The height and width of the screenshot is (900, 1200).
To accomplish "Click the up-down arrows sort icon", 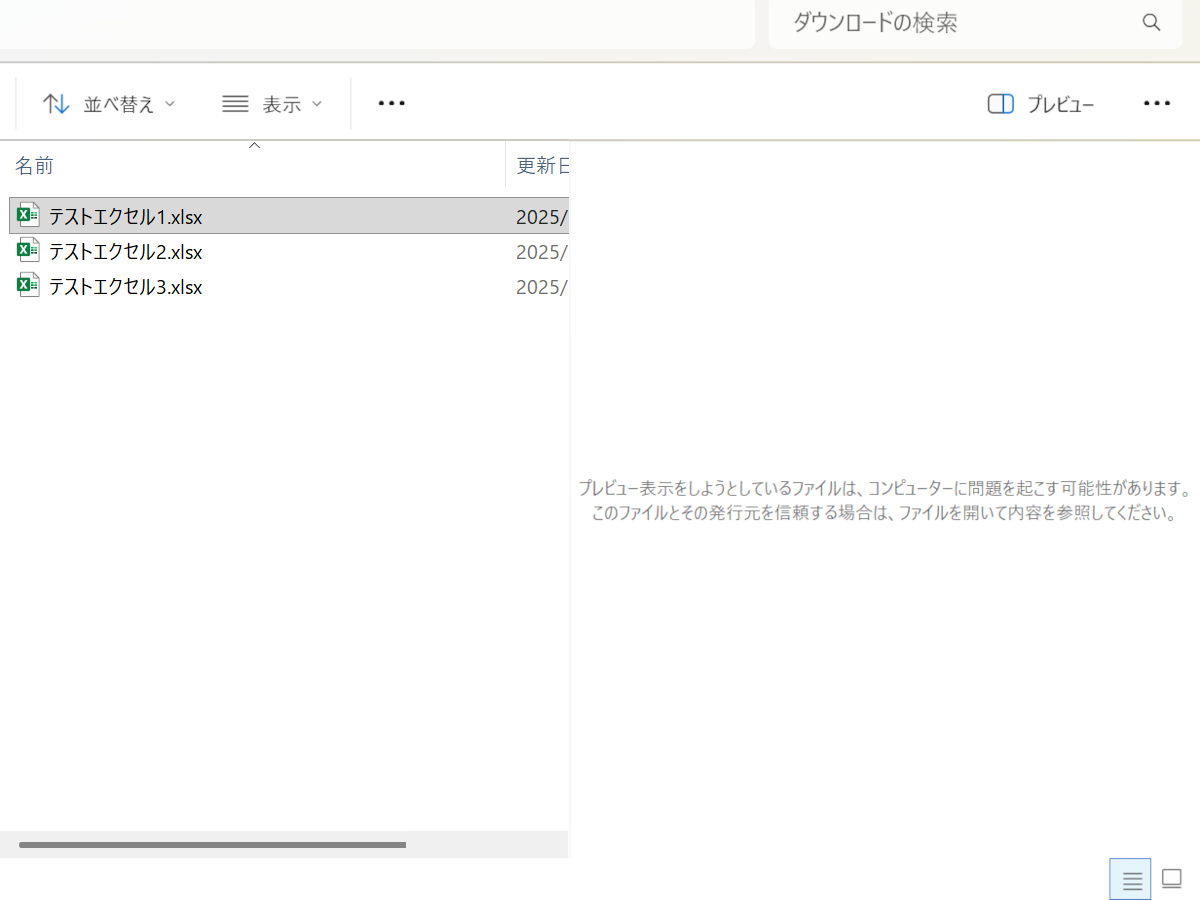I will pos(56,103).
